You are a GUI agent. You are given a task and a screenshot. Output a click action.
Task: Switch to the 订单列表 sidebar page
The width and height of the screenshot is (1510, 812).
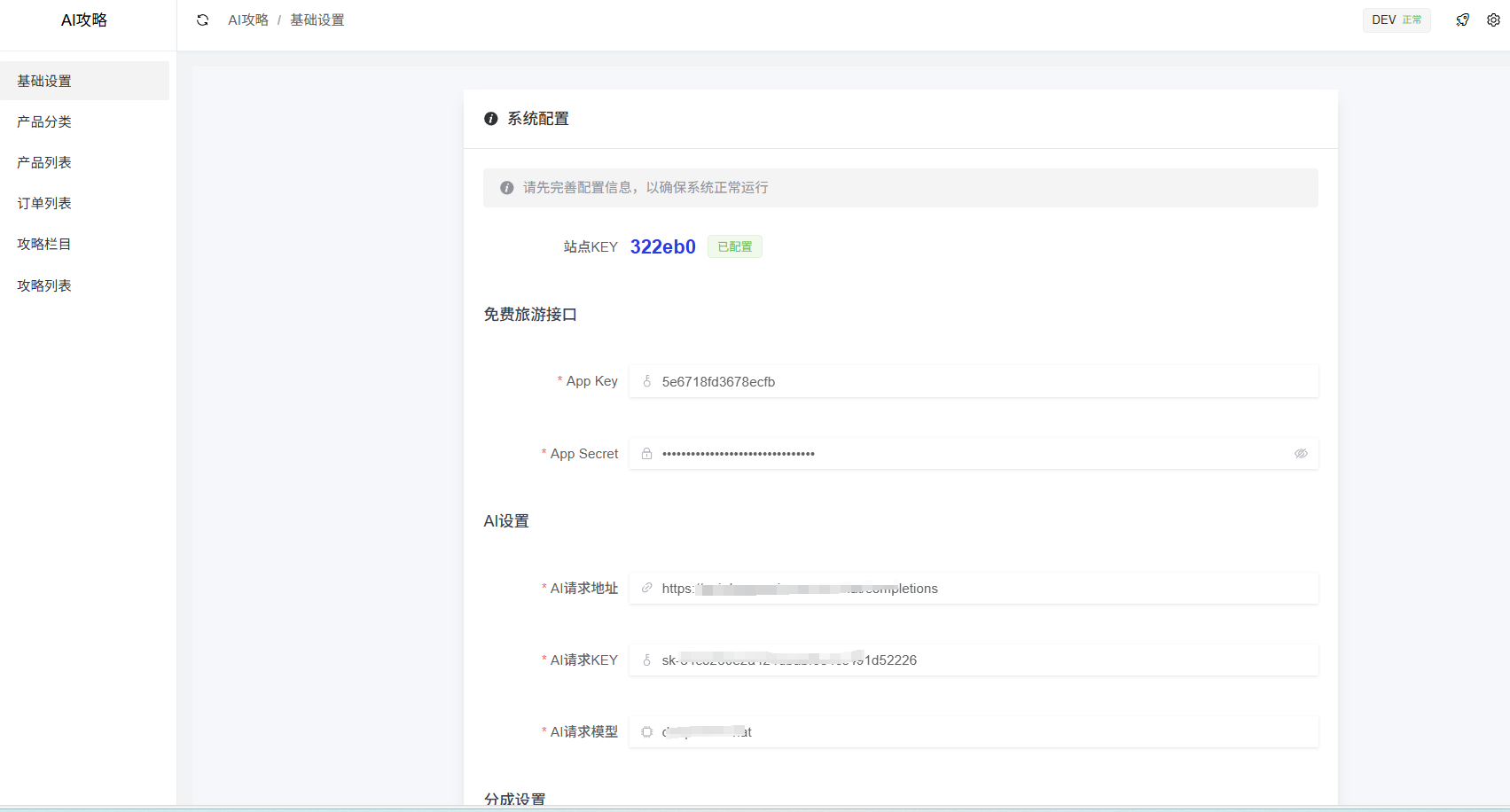coord(43,202)
